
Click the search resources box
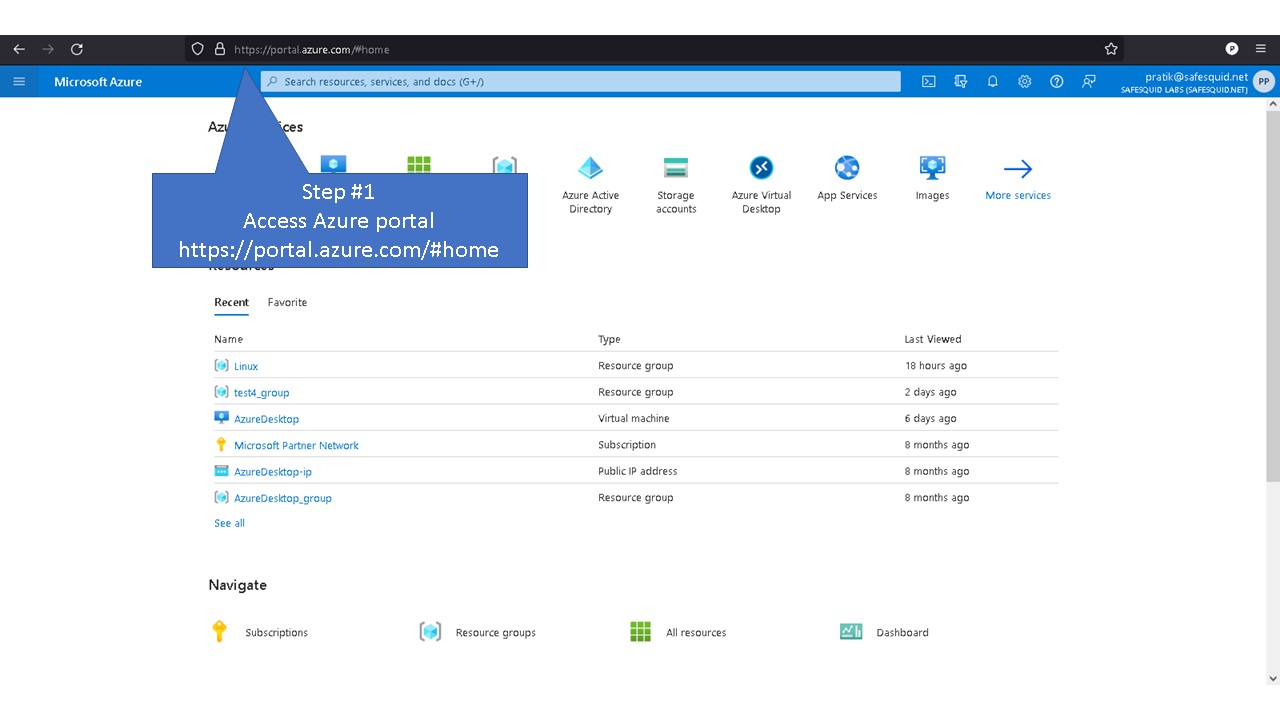click(x=581, y=82)
